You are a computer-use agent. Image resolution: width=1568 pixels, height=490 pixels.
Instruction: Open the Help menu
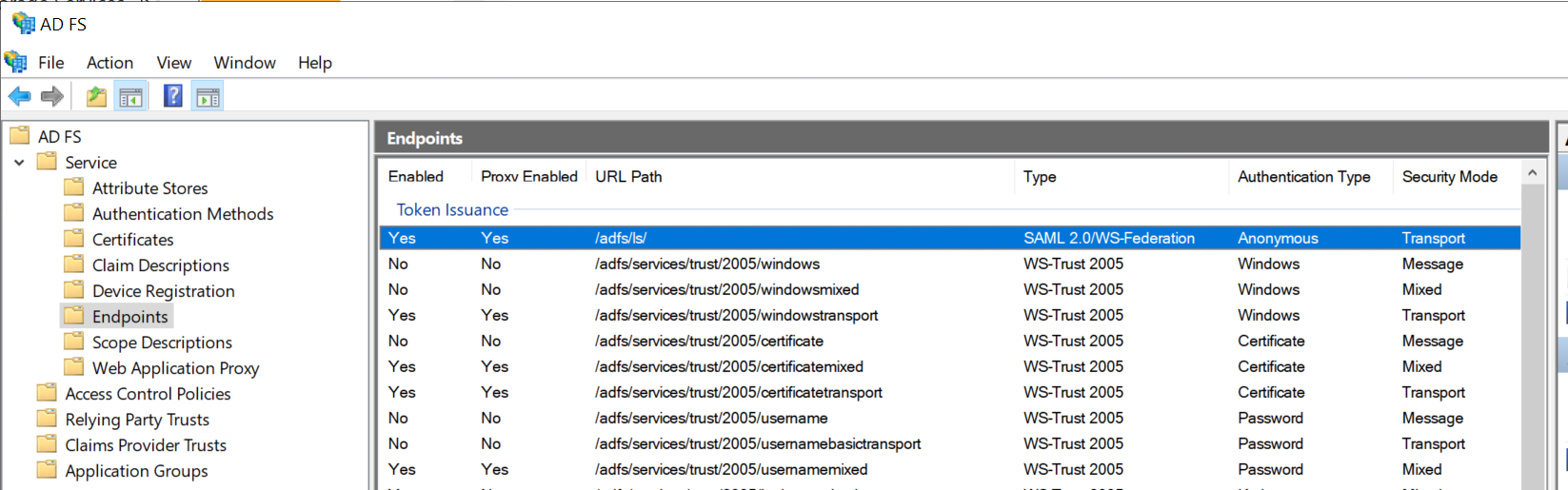pyautogui.click(x=315, y=63)
